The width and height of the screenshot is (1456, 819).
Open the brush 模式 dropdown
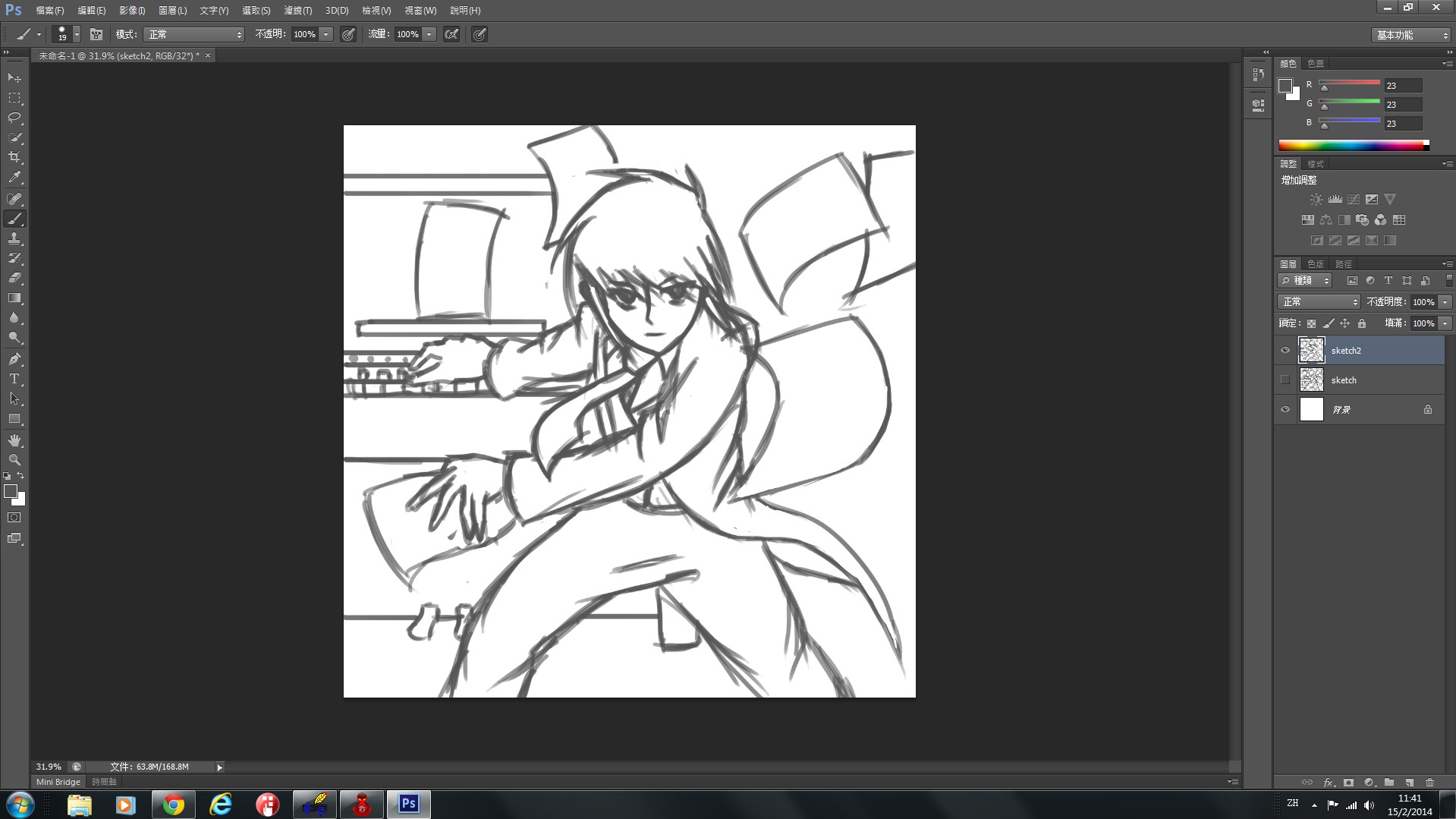pos(194,34)
